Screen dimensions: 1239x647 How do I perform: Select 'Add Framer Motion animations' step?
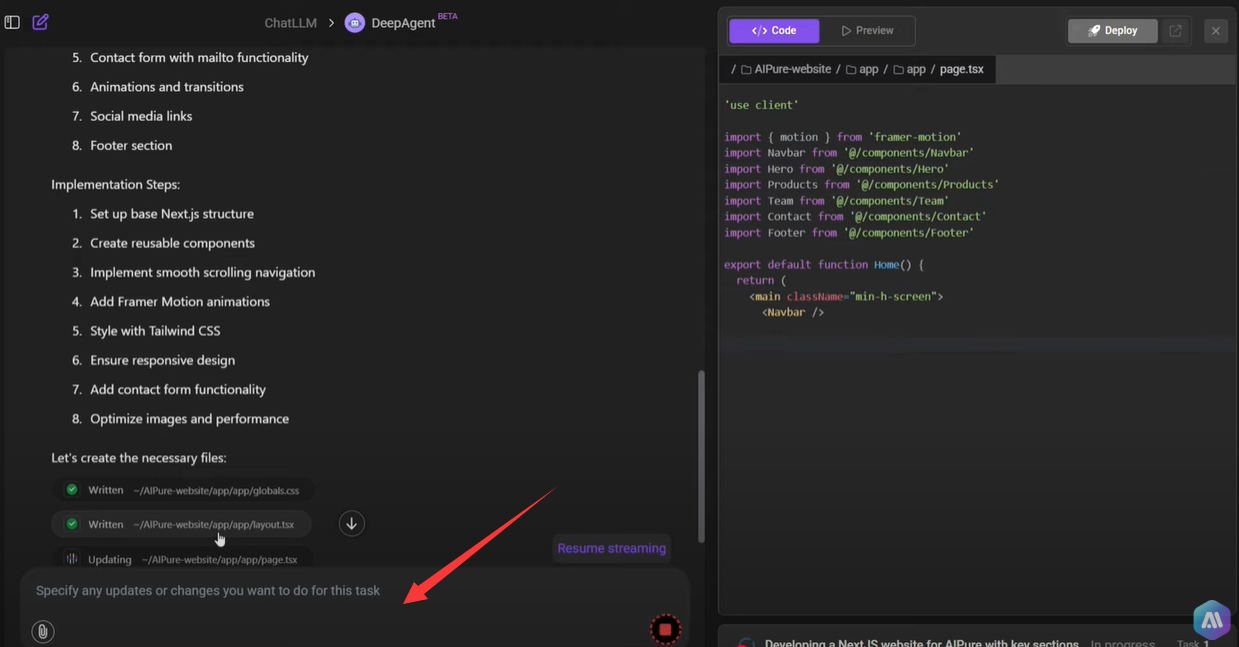click(x=180, y=301)
